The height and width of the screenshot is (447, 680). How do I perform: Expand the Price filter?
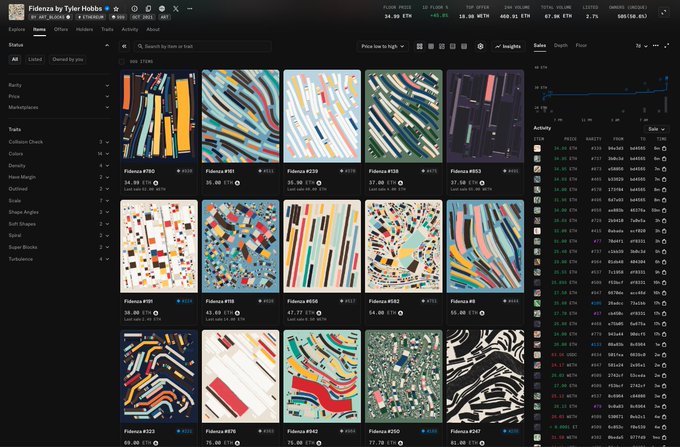[x=59, y=96]
